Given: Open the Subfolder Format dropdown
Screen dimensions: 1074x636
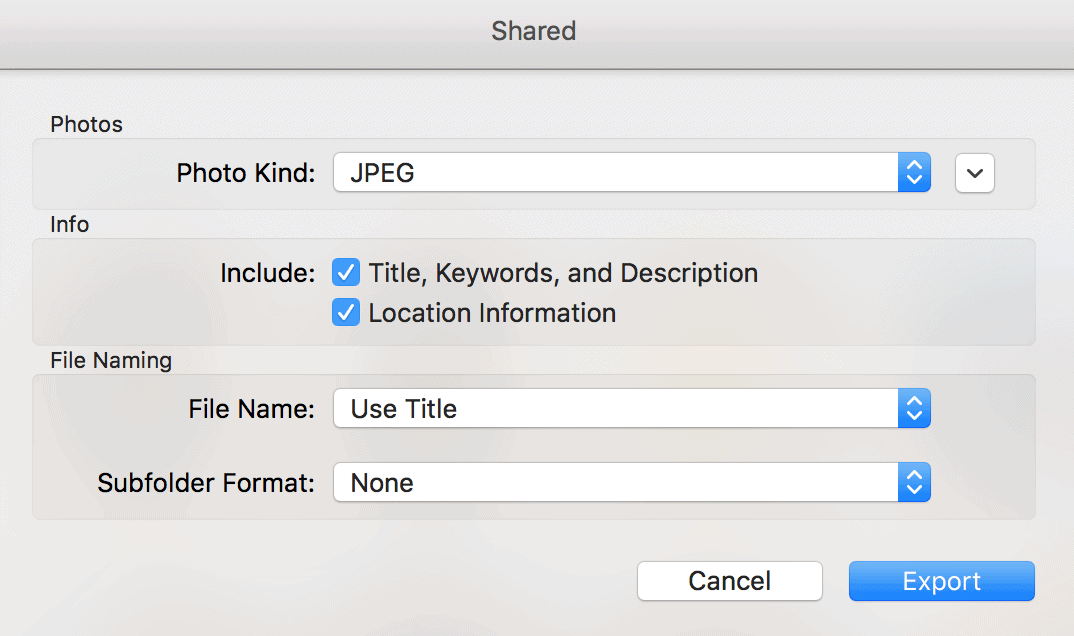Looking at the screenshot, I should click(630, 482).
